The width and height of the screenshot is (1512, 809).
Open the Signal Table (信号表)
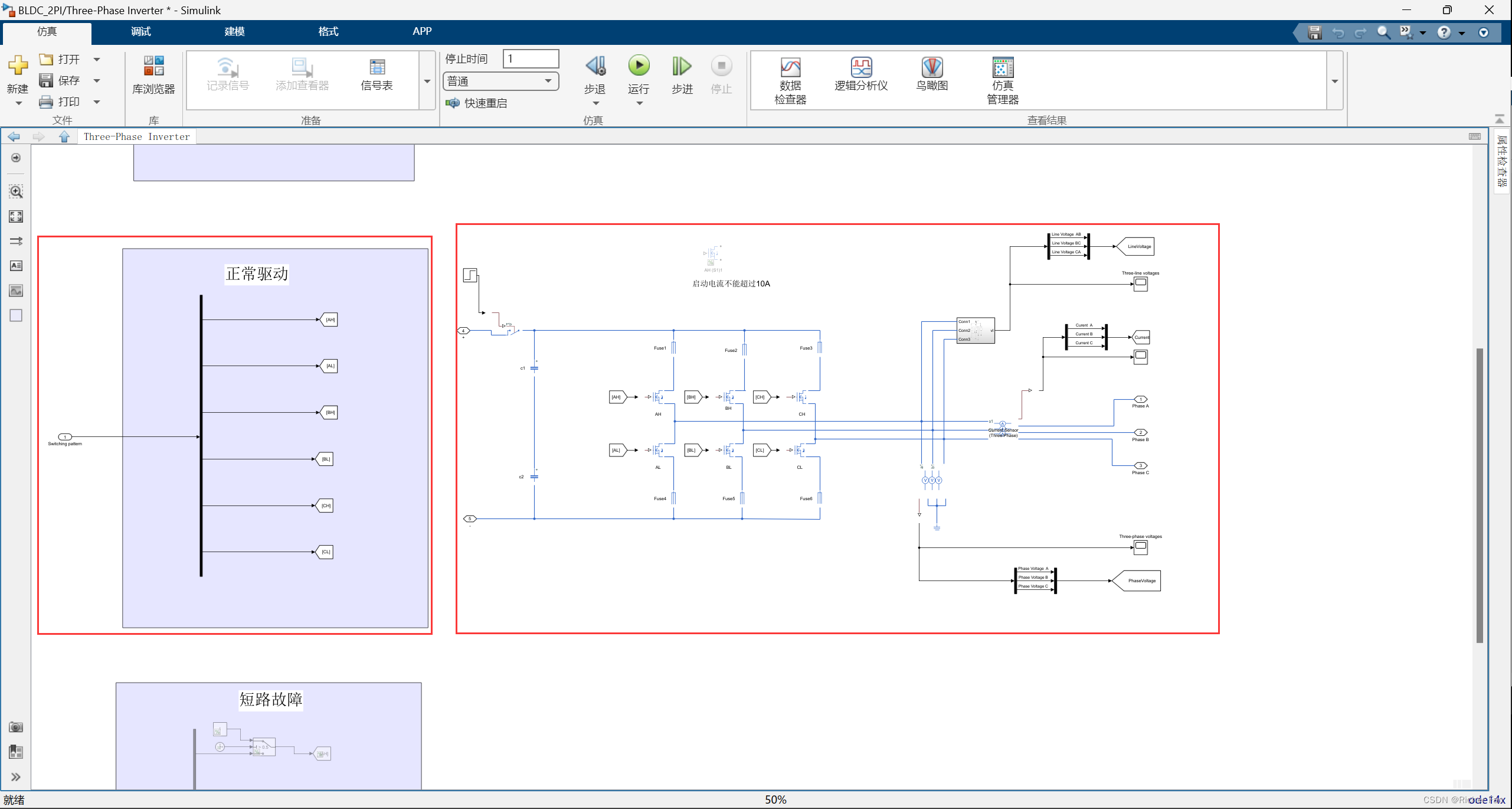(x=377, y=68)
